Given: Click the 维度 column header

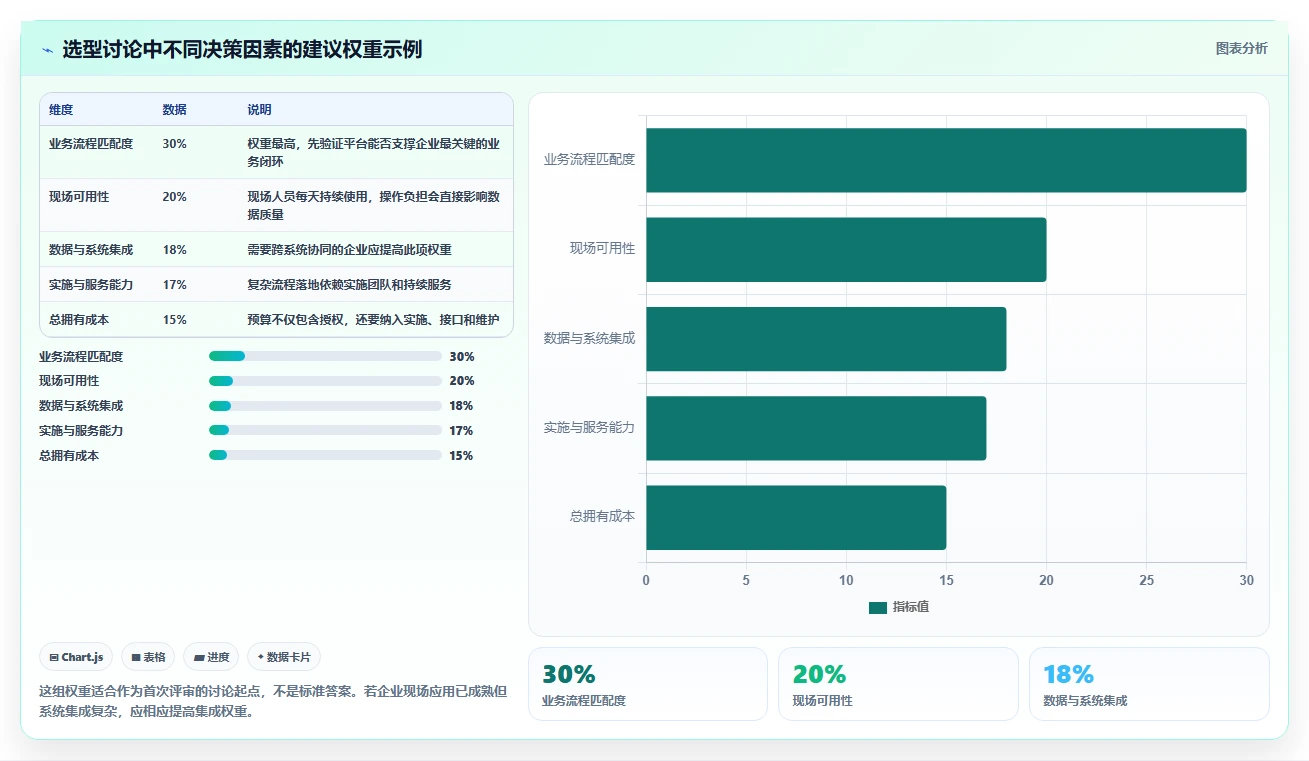Looking at the screenshot, I should (61, 110).
